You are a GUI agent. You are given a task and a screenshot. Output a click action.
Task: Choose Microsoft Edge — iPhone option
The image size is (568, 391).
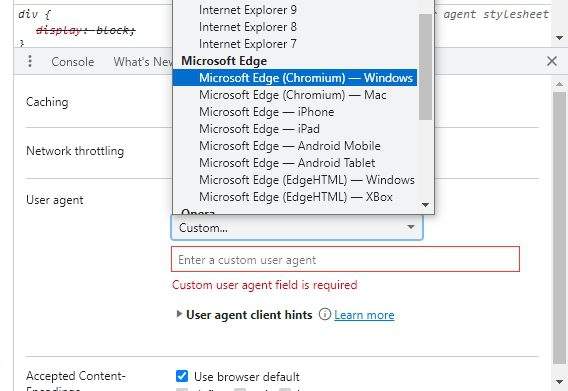[x=295, y=112]
